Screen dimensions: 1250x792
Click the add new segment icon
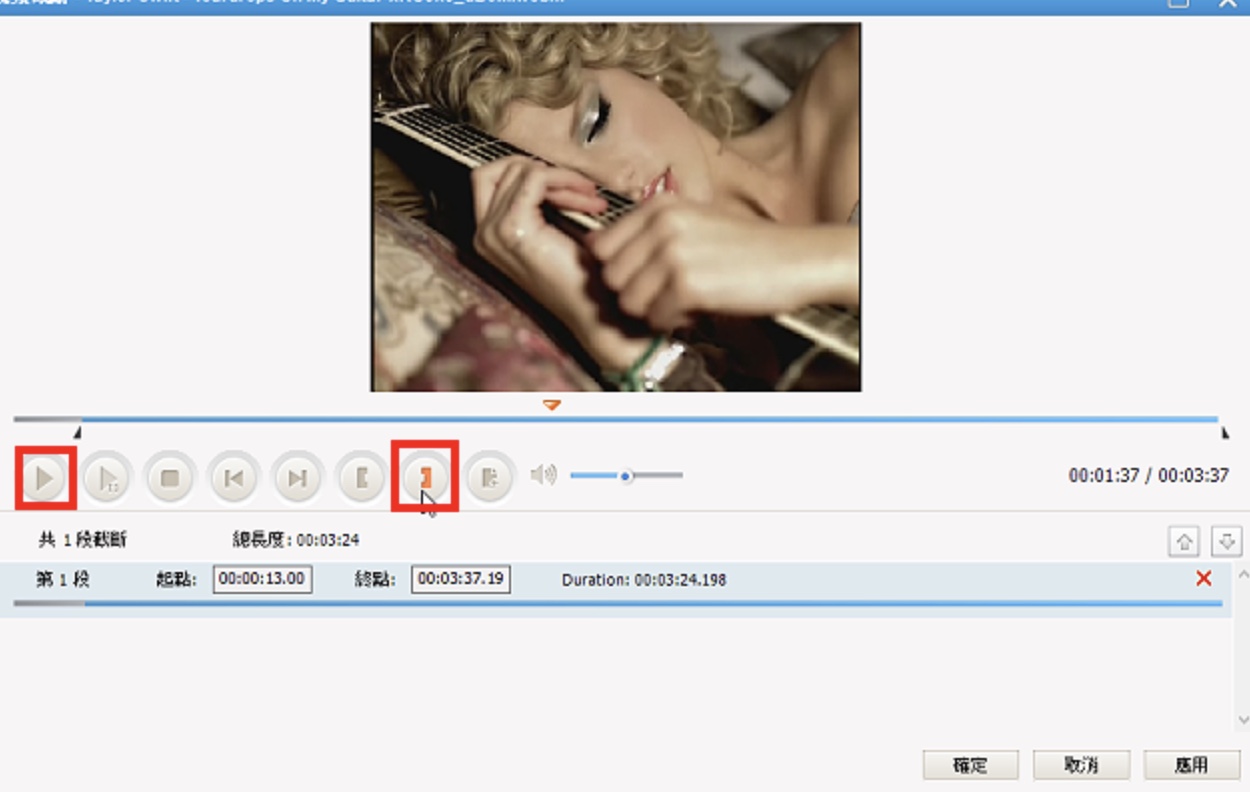pos(489,478)
